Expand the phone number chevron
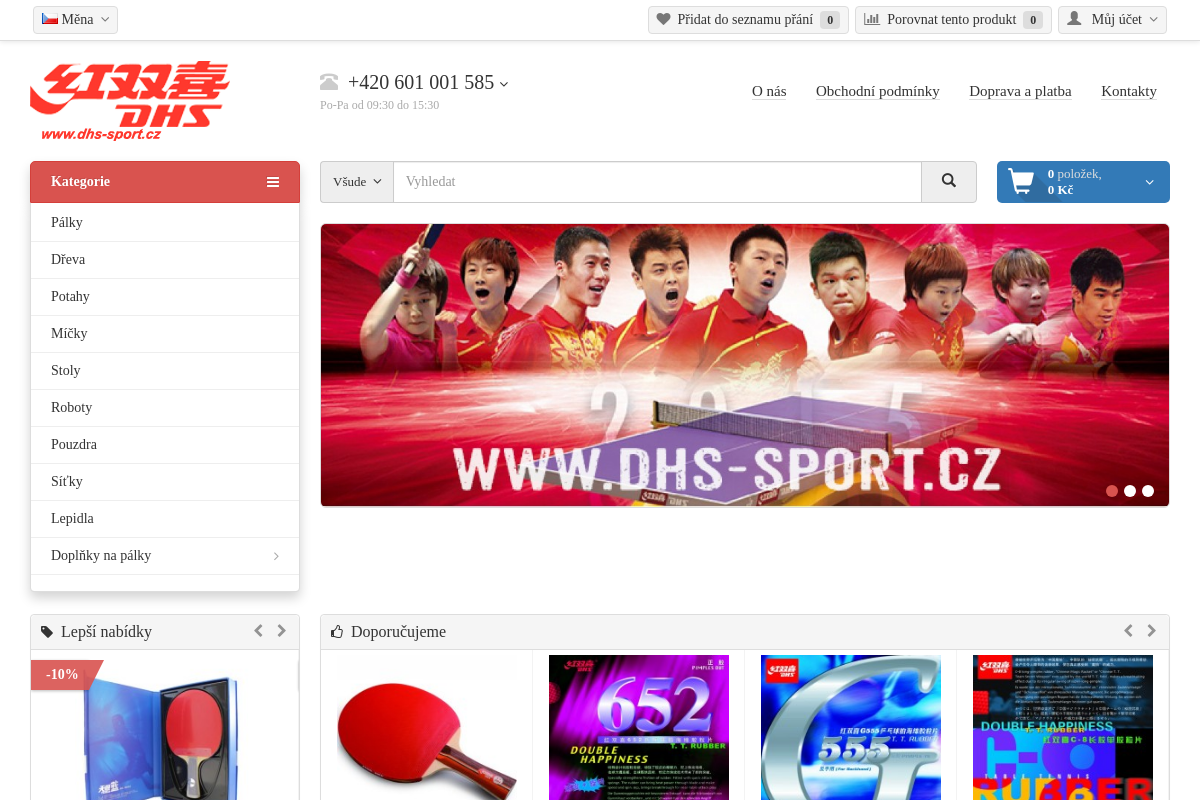 tap(504, 84)
